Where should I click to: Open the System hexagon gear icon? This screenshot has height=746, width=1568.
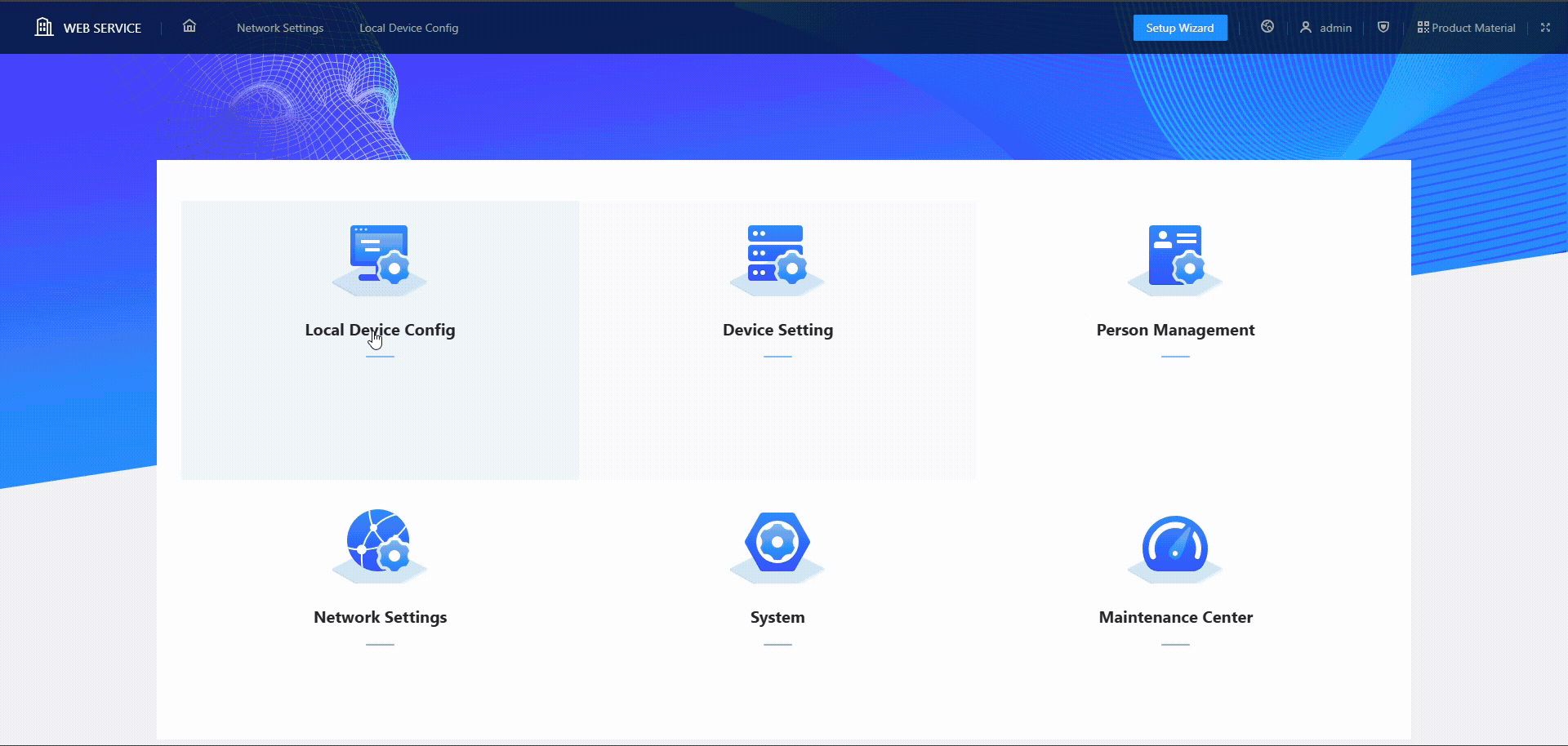click(777, 543)
